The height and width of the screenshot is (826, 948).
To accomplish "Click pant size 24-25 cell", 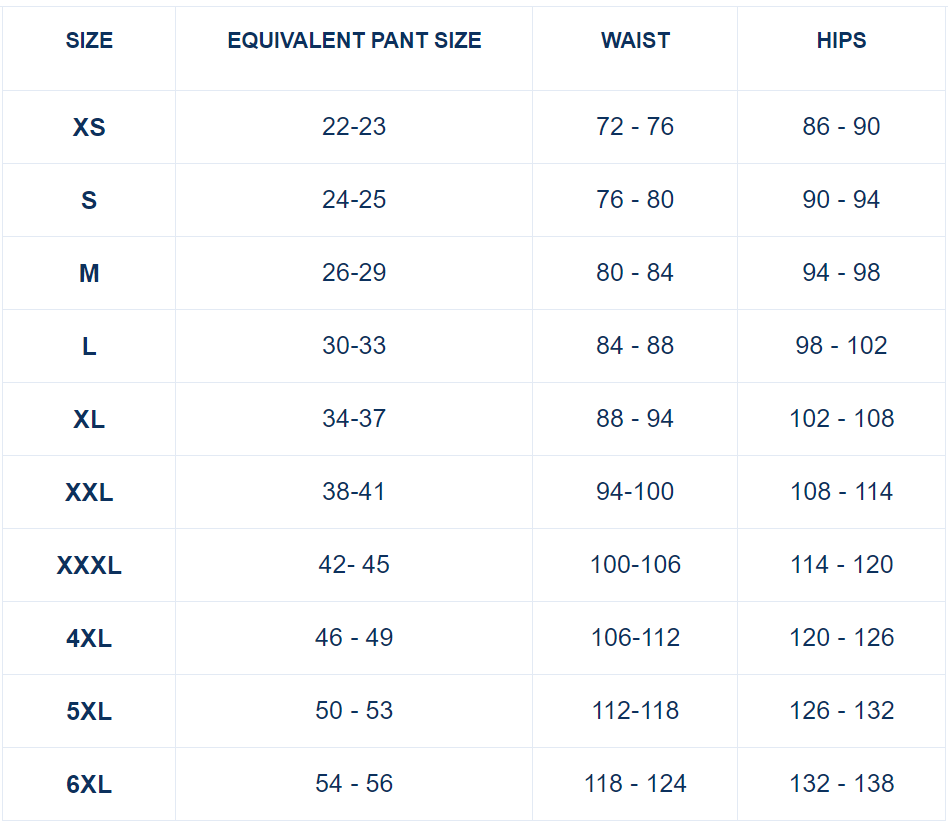I will (x=354, y=200).
